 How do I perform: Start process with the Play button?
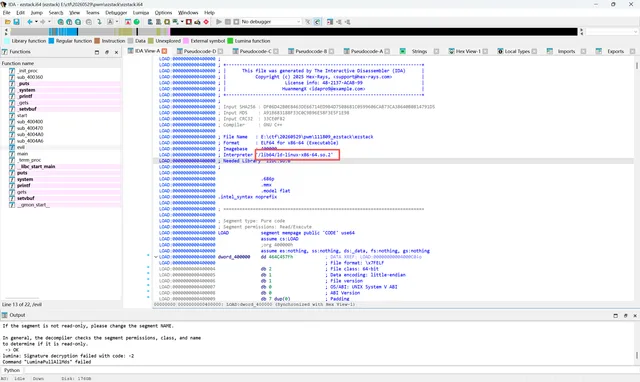[219, 22]
